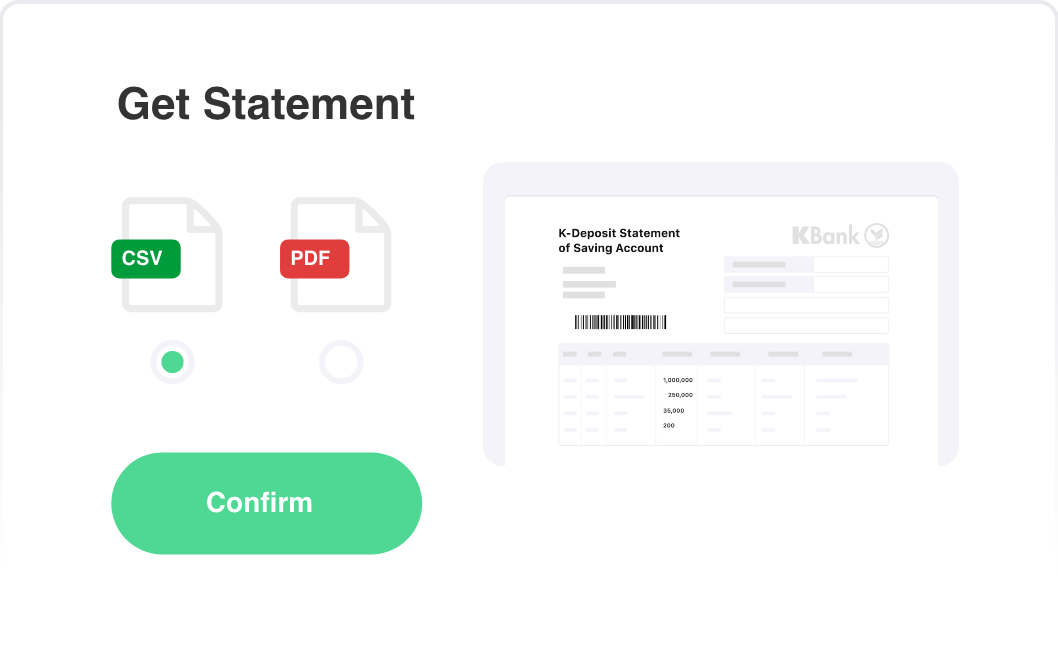Select the 200 amount row
The image size is (1058, 660).
click(x=723, y=426)
